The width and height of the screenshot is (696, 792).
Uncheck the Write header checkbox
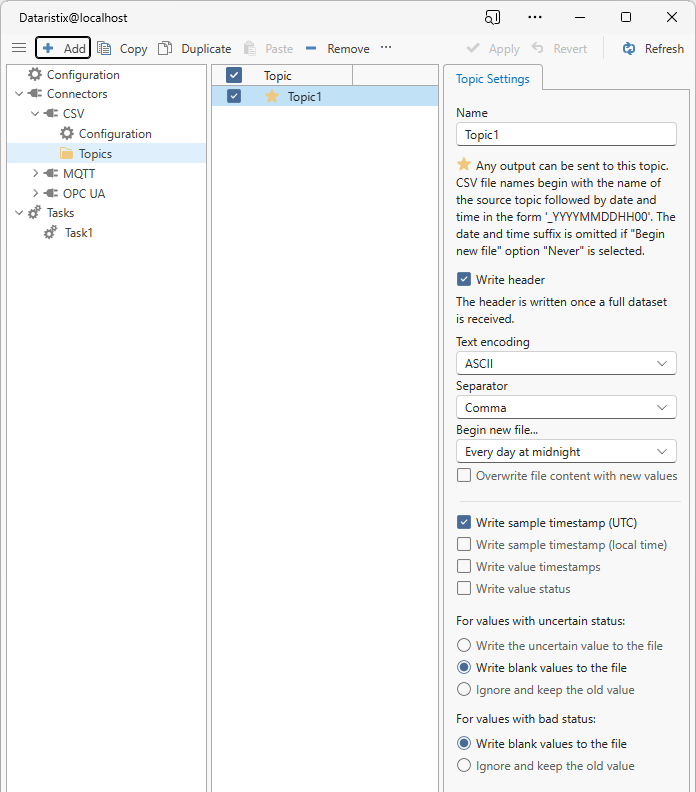464,280
